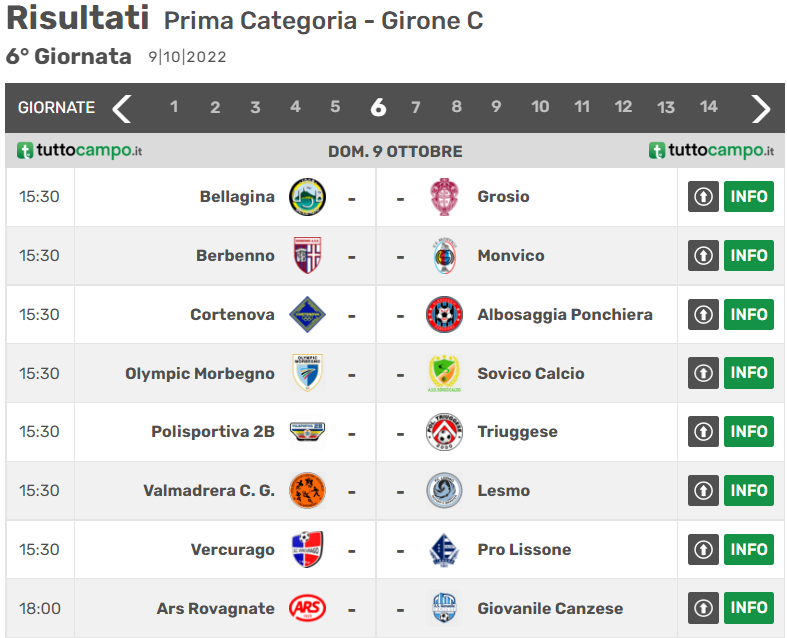The image size is (787, 638).
Task: Go to previous giornata with left arrow
Action: click(122, 108)
